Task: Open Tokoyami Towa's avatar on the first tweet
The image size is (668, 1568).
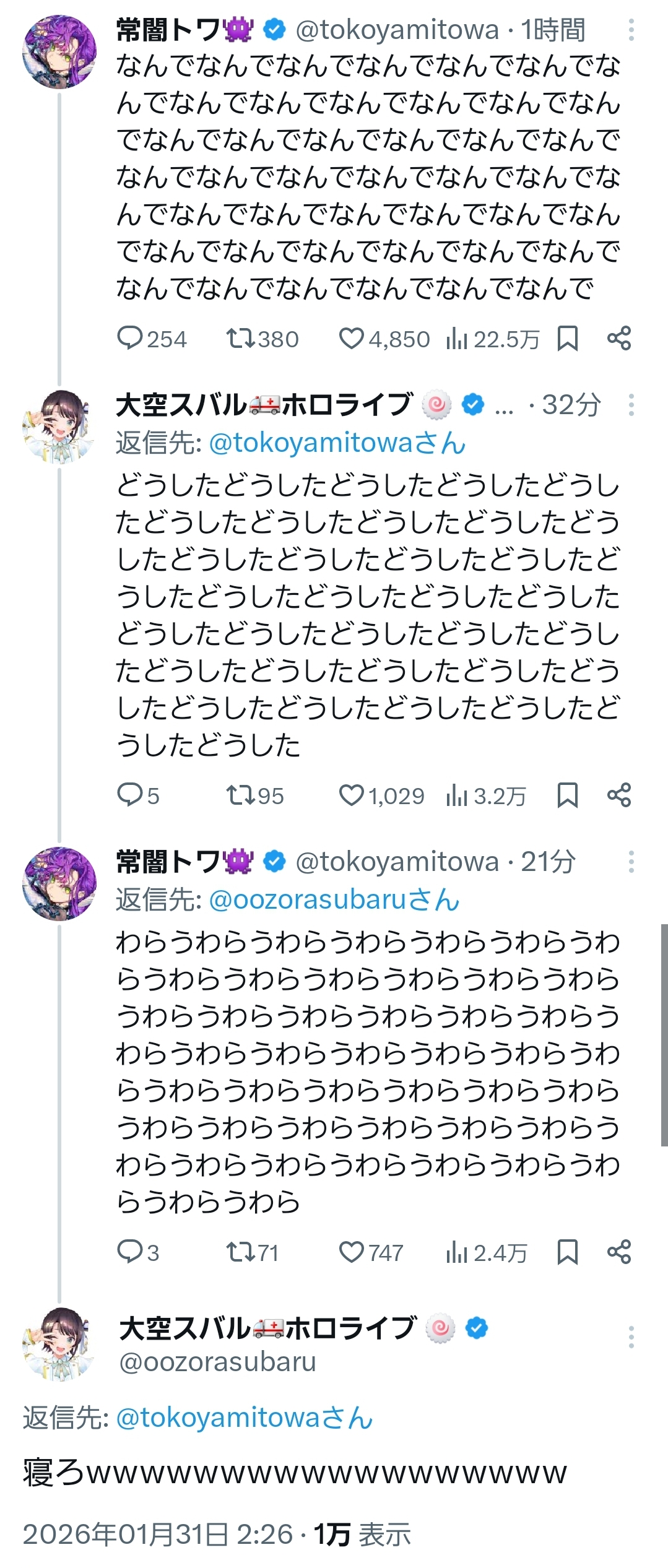Action: point(59,52)
